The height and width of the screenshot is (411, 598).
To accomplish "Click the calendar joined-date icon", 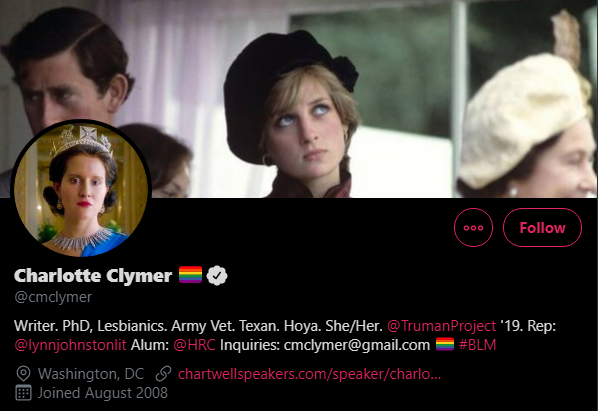I will pos(23,393).
